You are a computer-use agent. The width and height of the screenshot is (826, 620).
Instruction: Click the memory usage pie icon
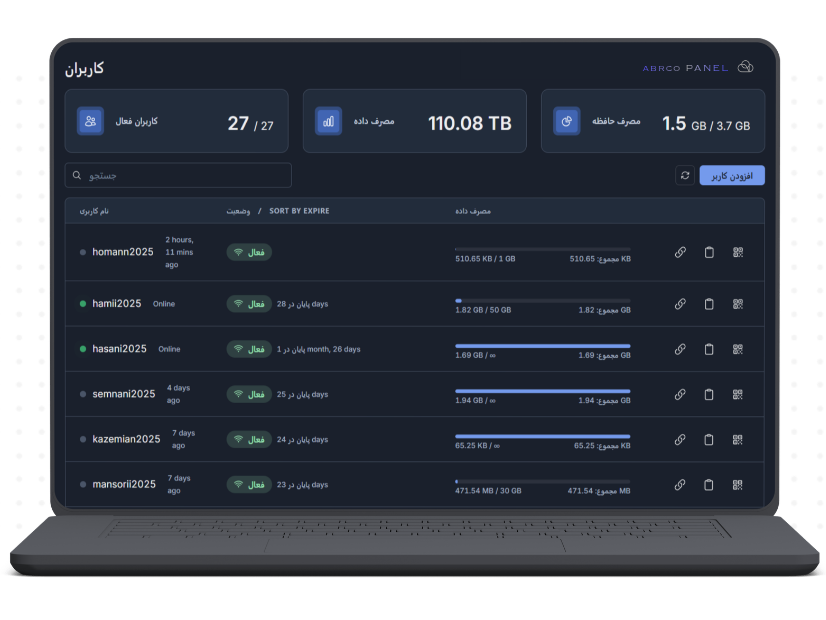567,121
